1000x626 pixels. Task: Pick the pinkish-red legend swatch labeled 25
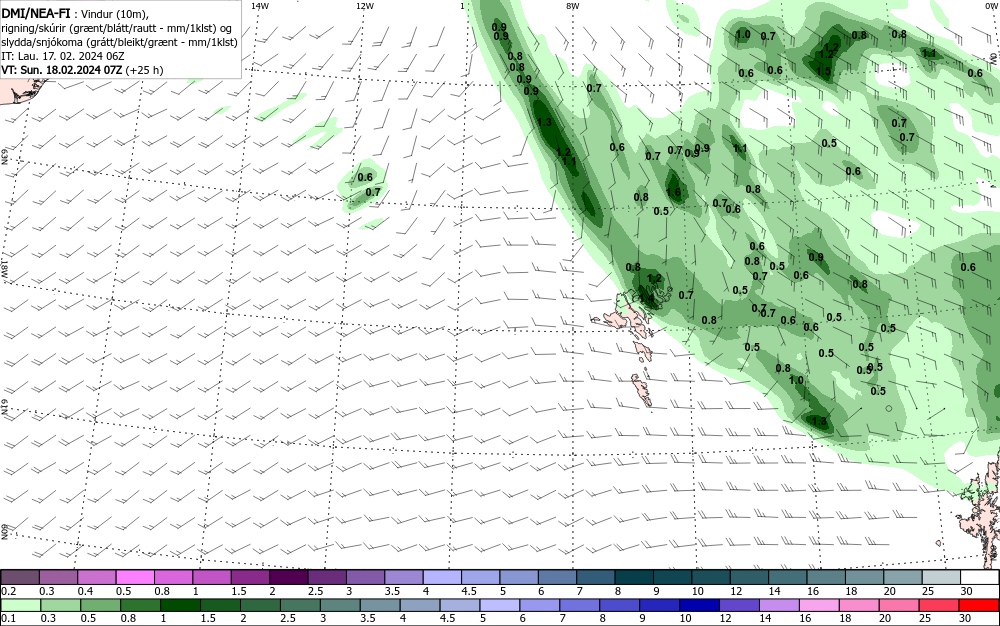coord(939,605)
